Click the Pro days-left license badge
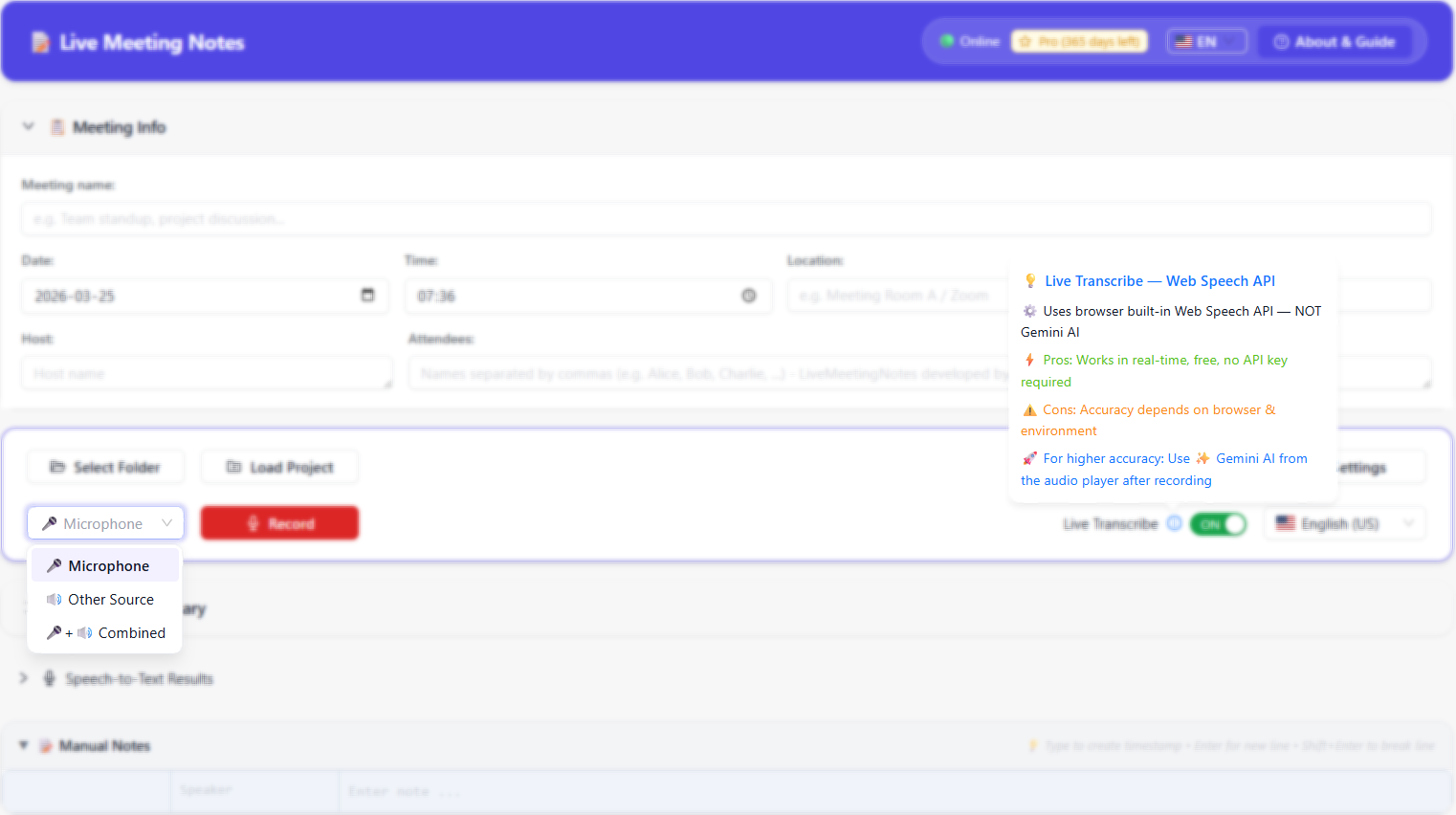The width and height of the screenshot is (1456, 815). click(1079, 42)
